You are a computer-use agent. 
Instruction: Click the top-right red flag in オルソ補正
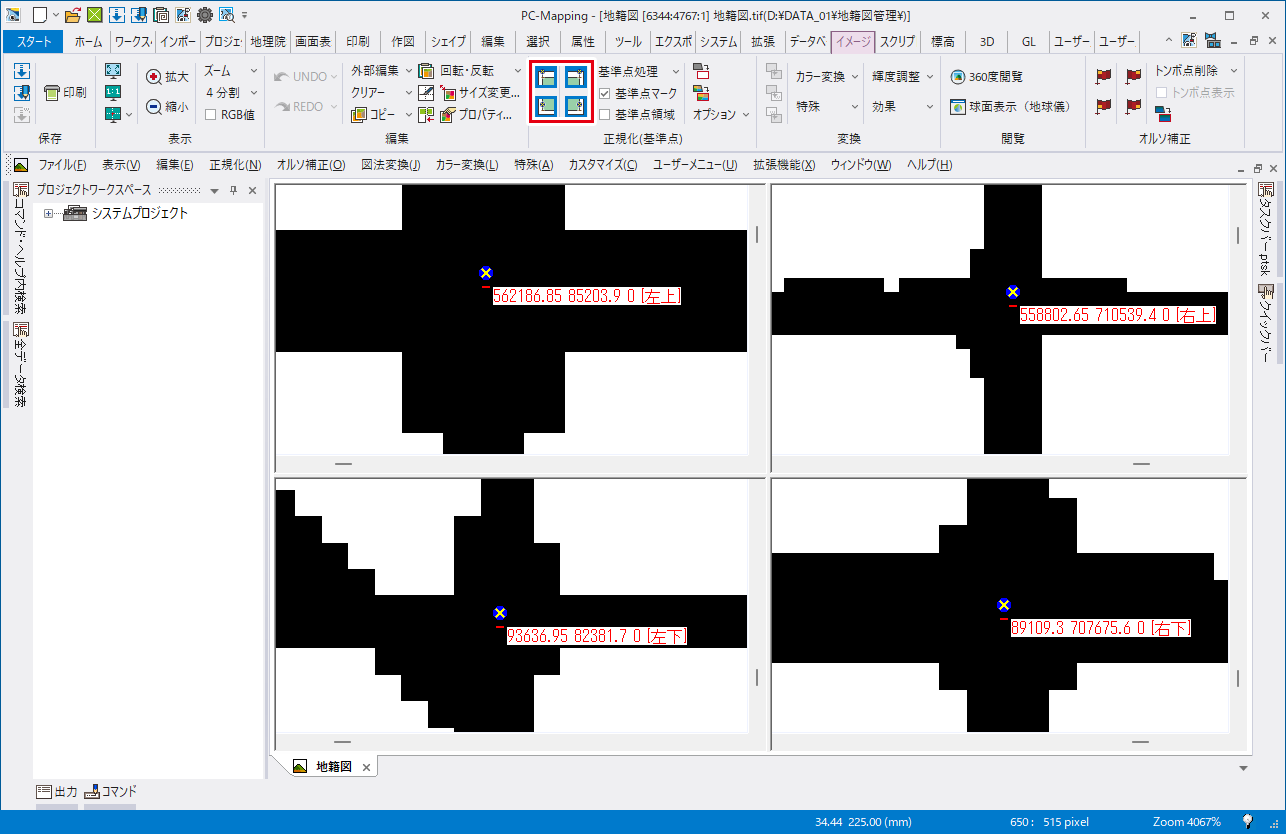[x=1134, y=76]
